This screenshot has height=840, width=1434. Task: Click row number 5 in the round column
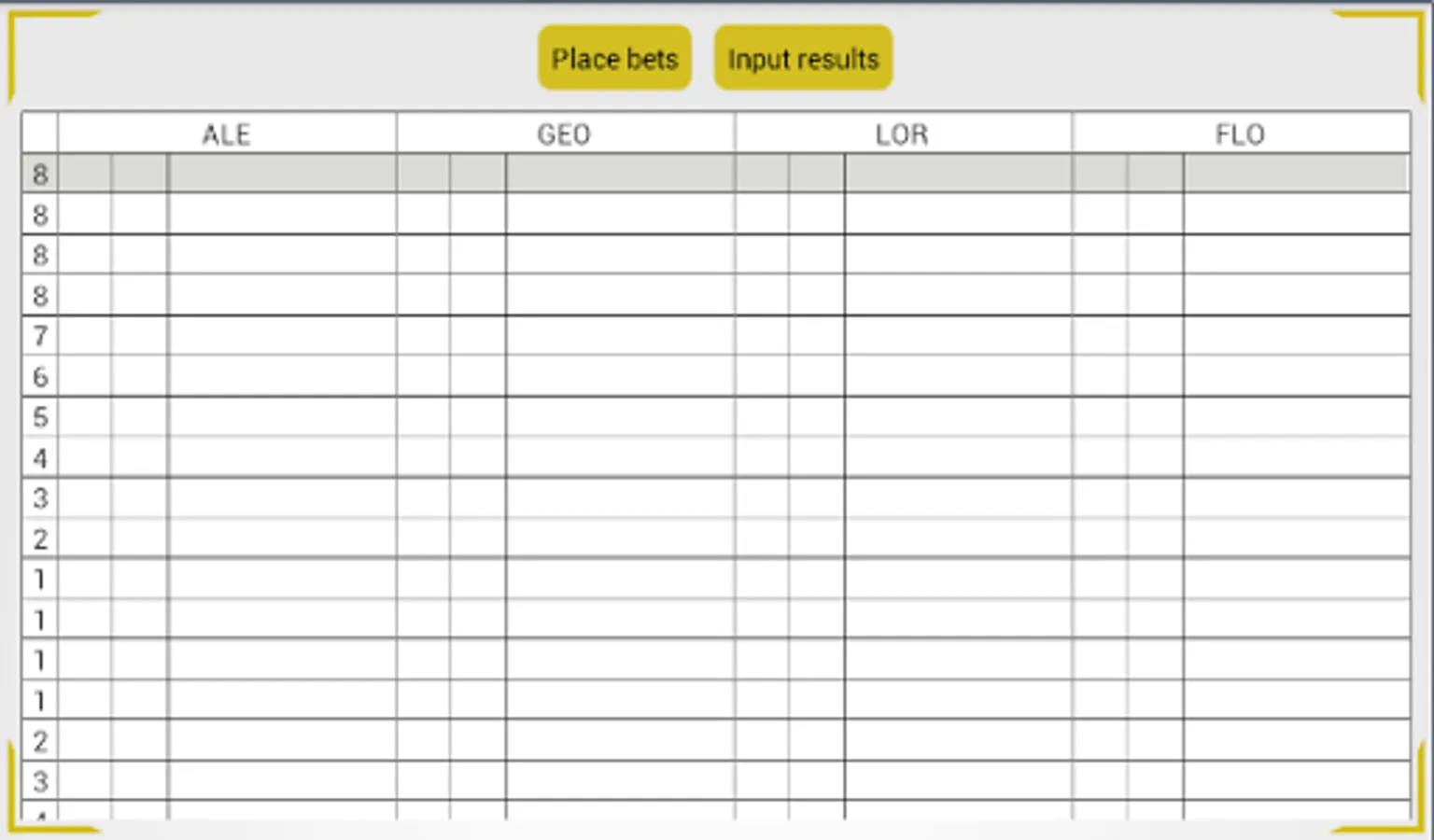coord(40,417)
